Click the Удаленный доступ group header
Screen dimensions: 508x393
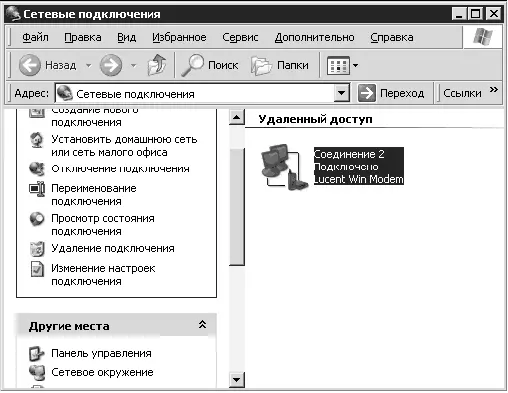click(x=315, y=119)
